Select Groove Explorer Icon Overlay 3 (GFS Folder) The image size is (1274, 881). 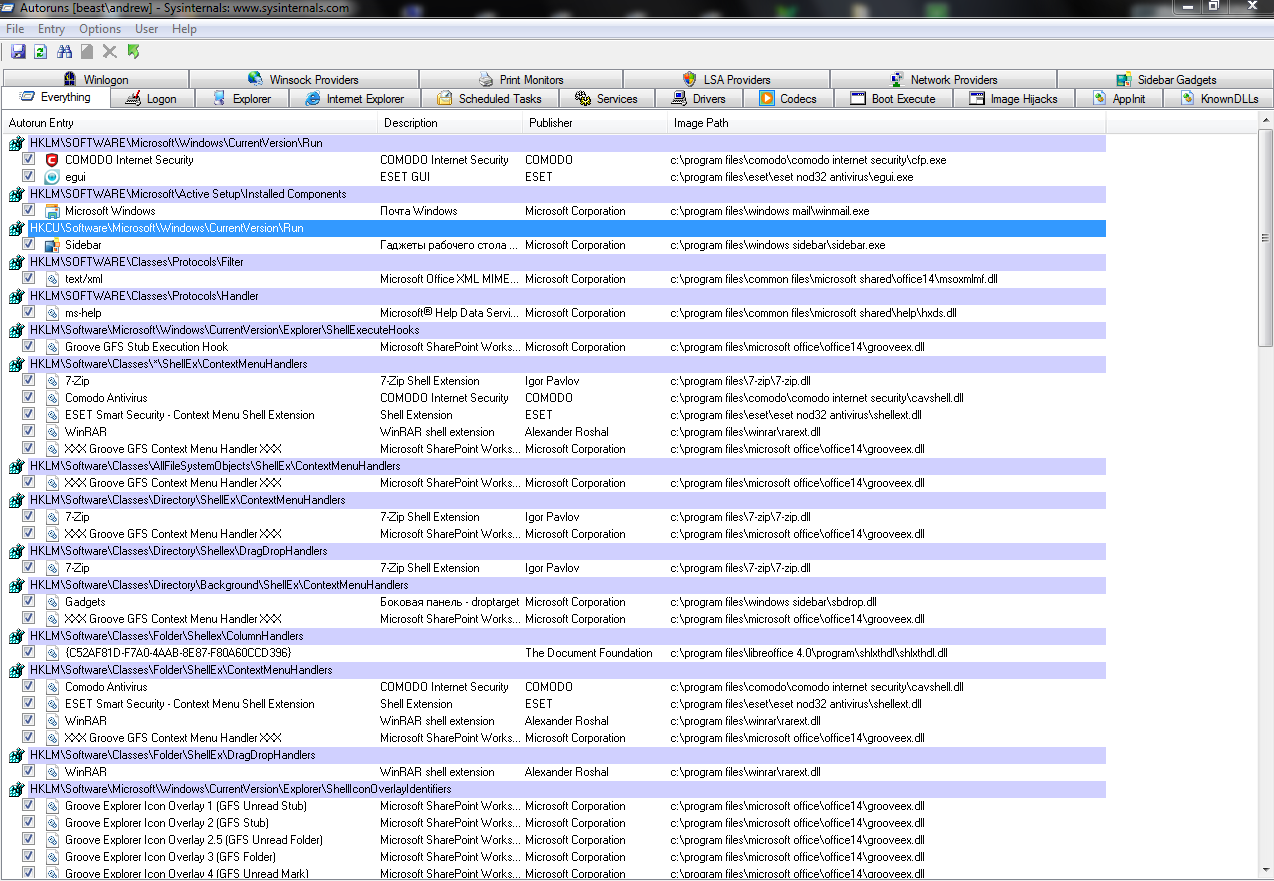(556, 857)
